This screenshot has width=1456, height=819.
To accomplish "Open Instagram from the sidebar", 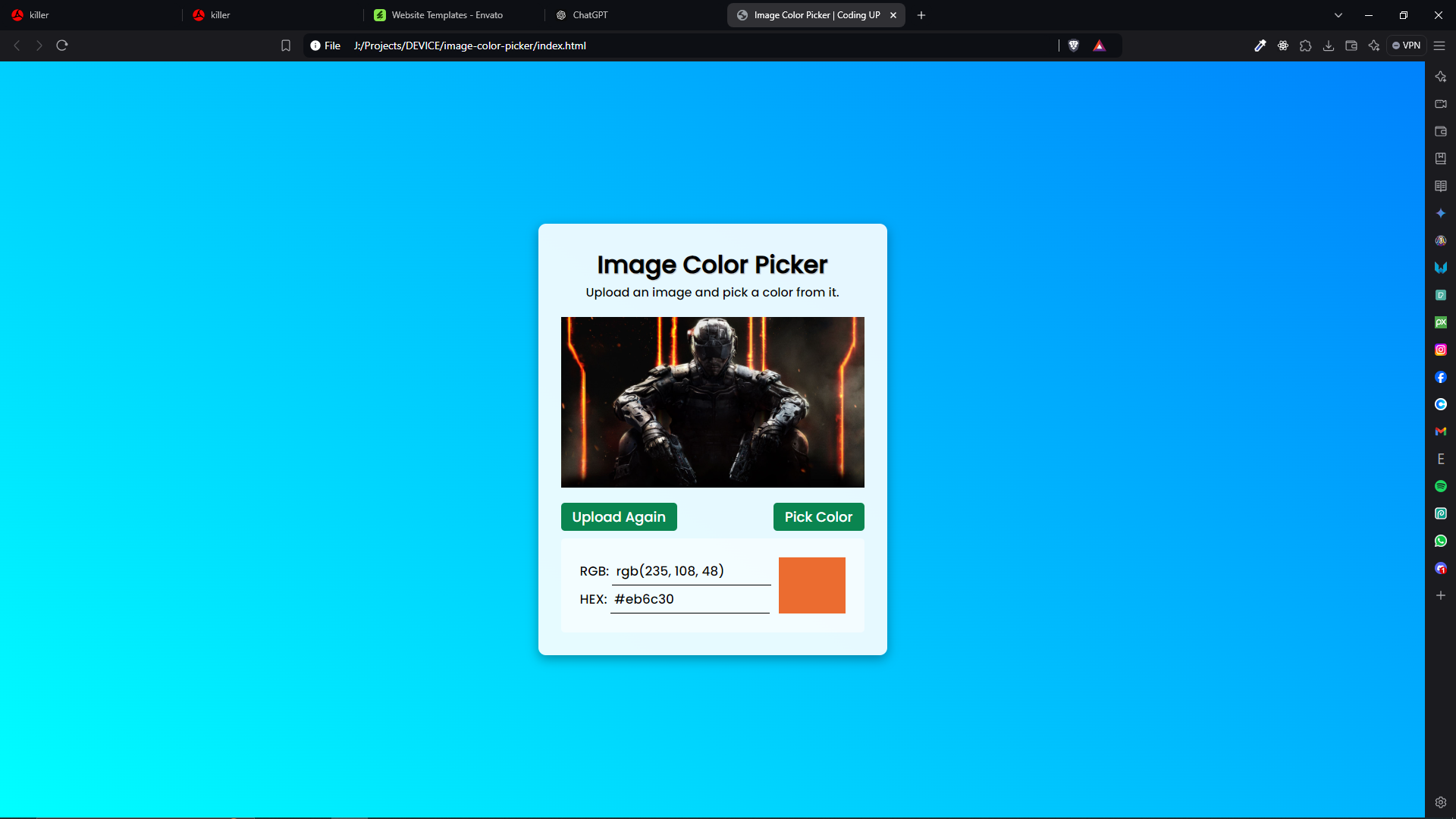I will (1441, 350).
